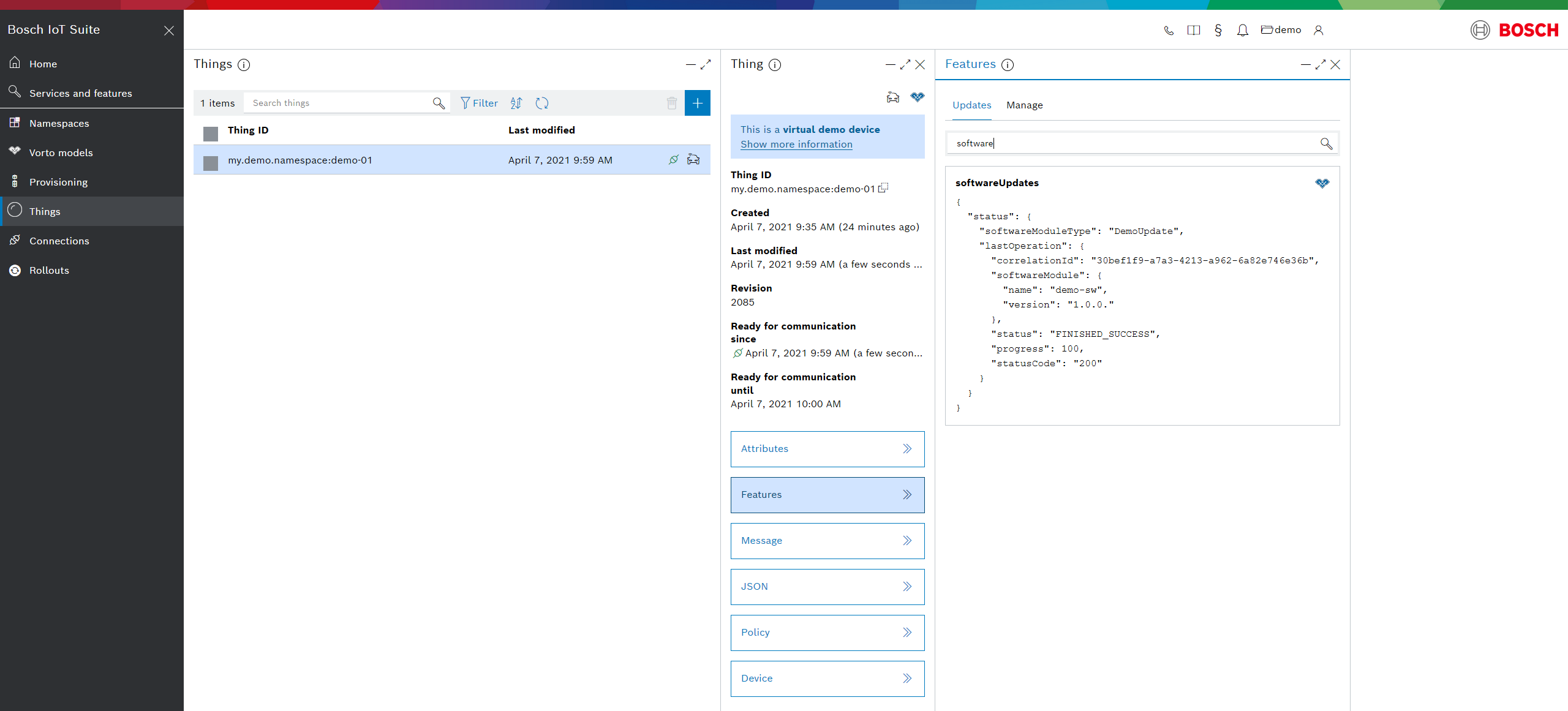Close the Bosch IoT Suite sidebar
Viewport: 1568px width, 711px height.
[x=169, y=30]
